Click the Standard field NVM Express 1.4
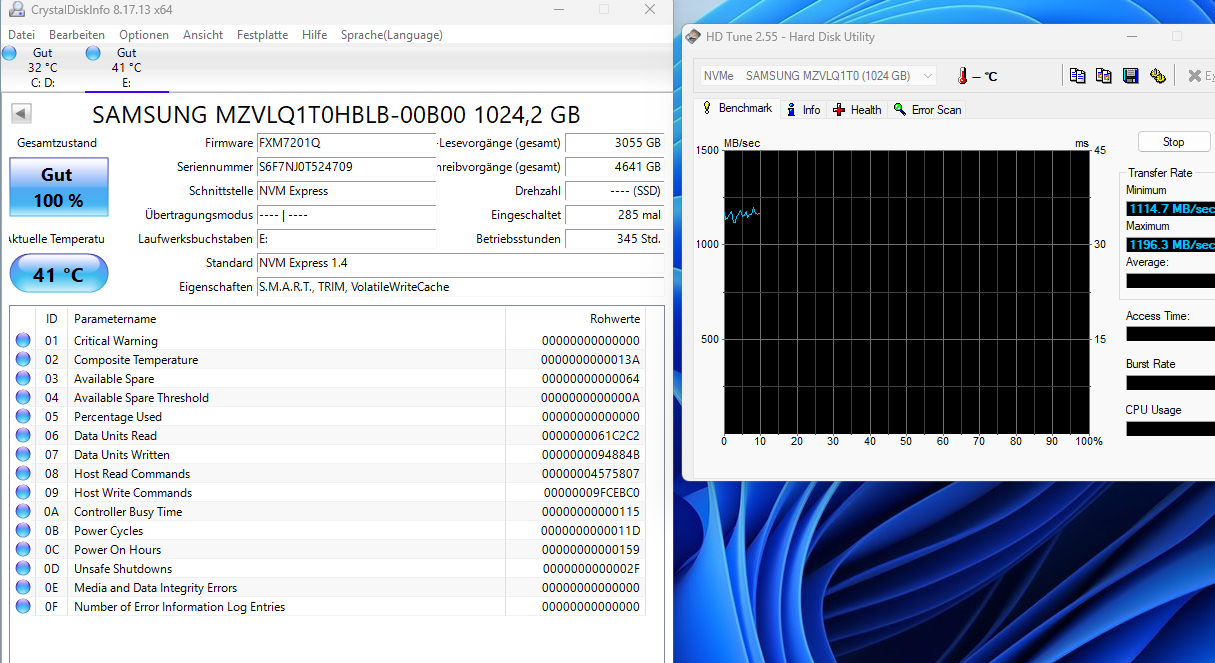 pos(460,263)
